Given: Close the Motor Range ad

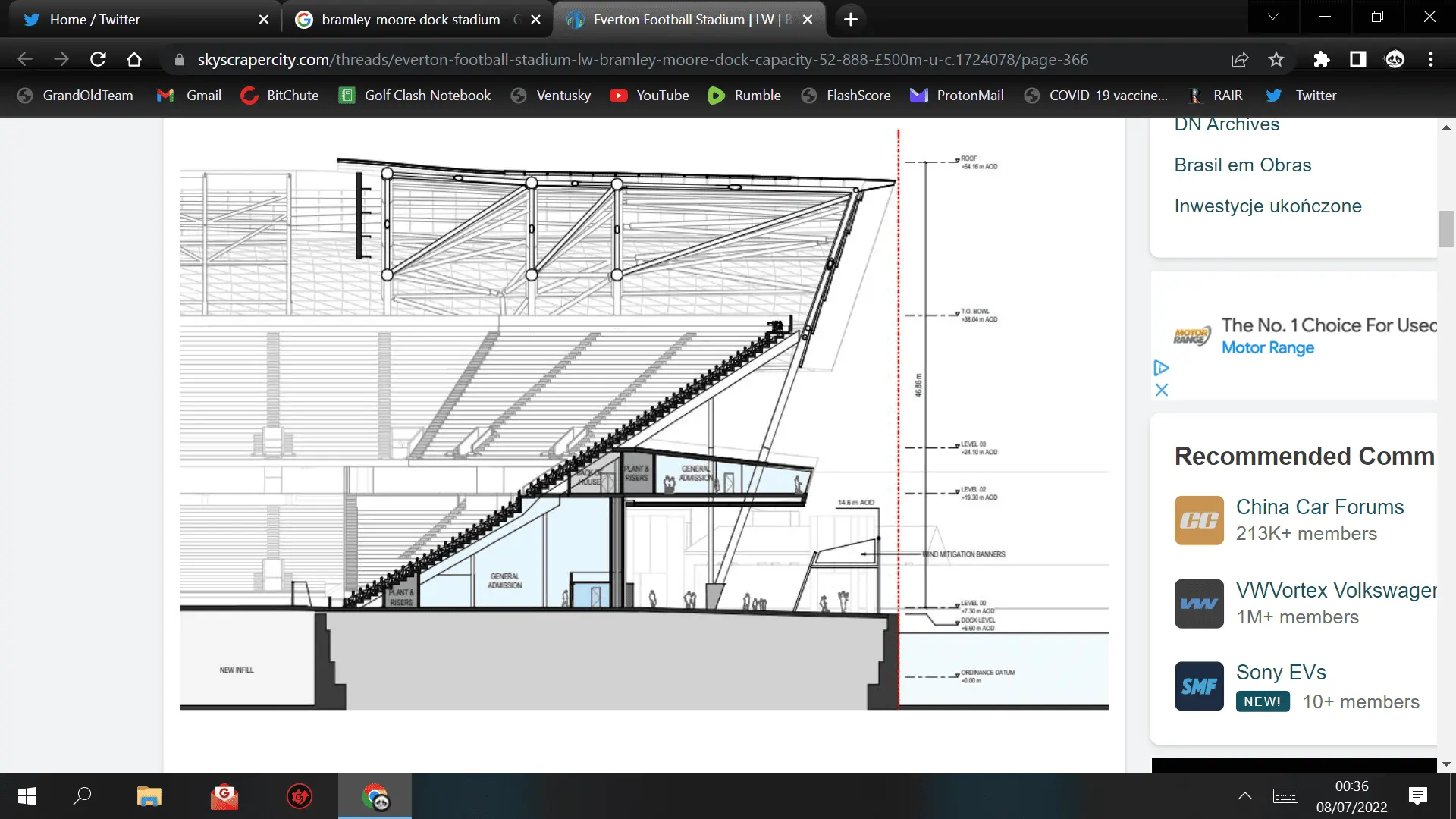Looking at the screenshot, I should (x=1161, y=390).
